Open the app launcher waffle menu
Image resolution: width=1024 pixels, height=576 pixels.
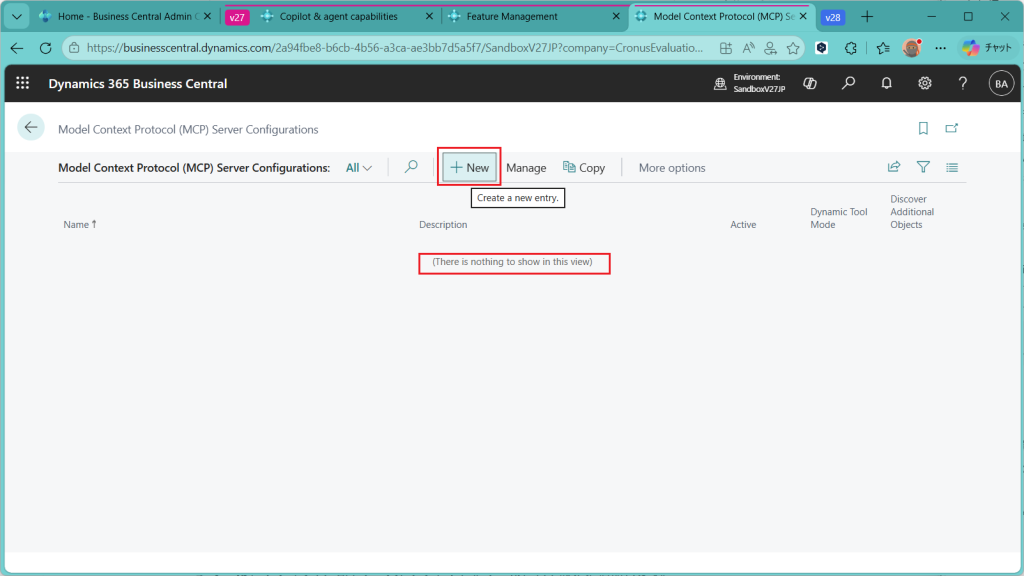pos(22,84)
